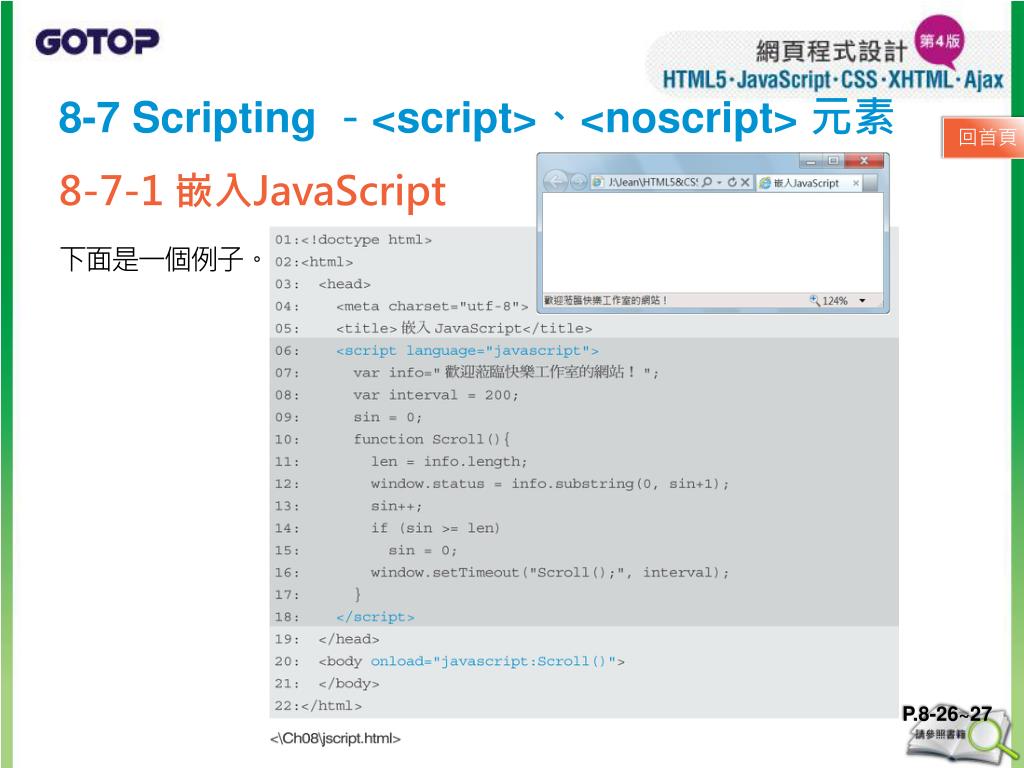Close the 嵌入JavaScript tab
The height and width of the screenshot is (768, 1024).
click(856, 184)
